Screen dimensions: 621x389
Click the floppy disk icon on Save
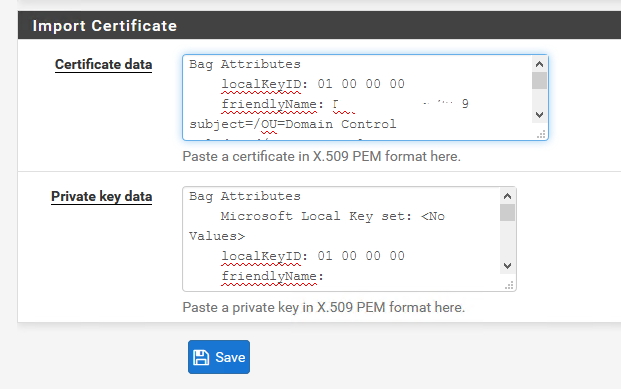point(201,357)
